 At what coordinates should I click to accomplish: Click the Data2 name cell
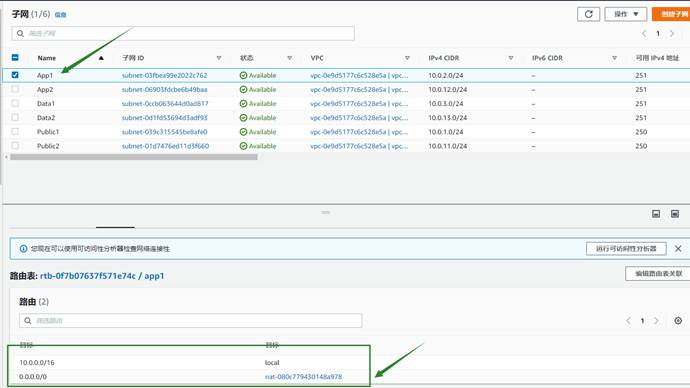tap(46, 117)
